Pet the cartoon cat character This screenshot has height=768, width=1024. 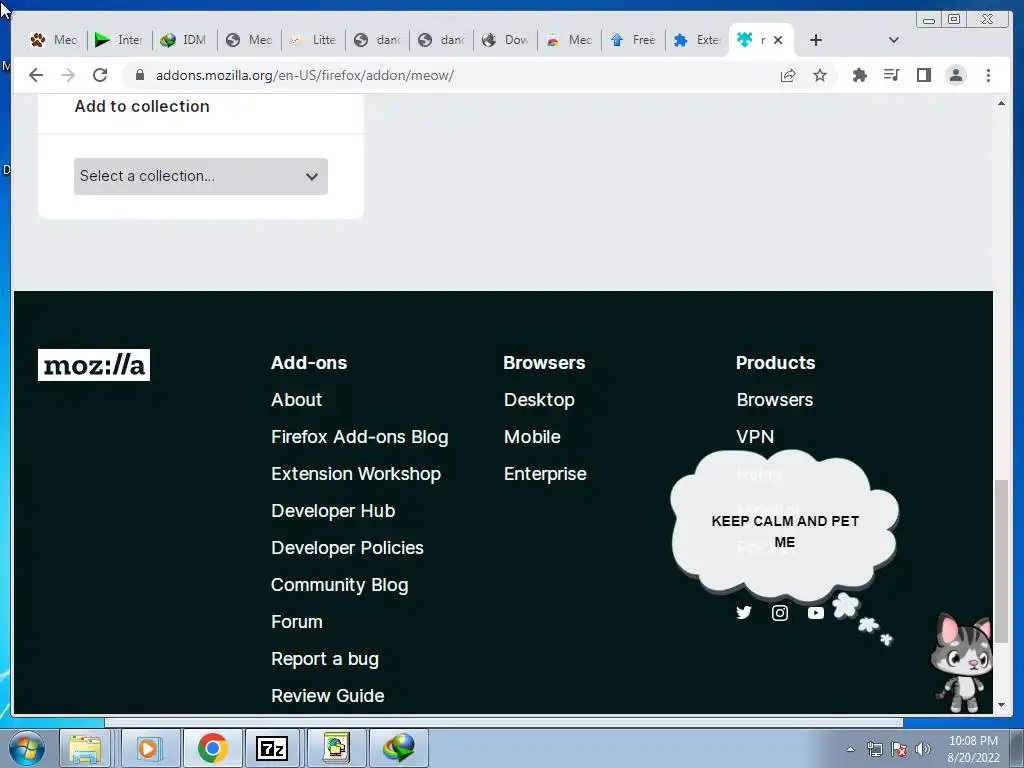pyautogui.click(x=962, y=662)
